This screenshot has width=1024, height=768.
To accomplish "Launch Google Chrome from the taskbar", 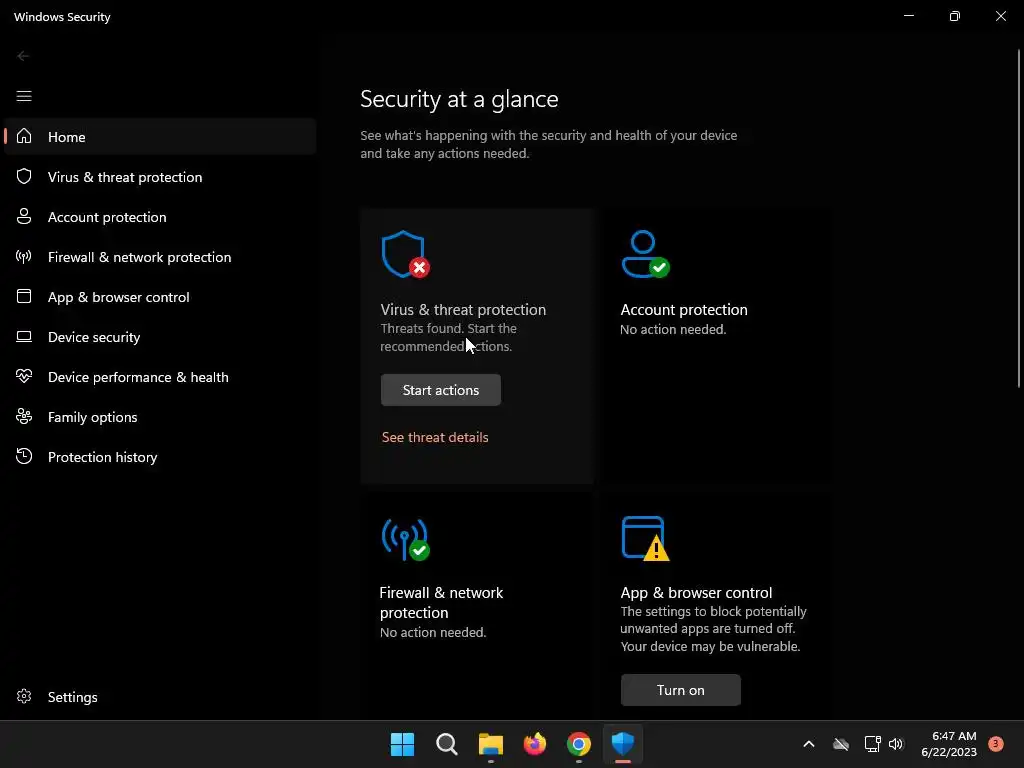I will coord(579,744).
